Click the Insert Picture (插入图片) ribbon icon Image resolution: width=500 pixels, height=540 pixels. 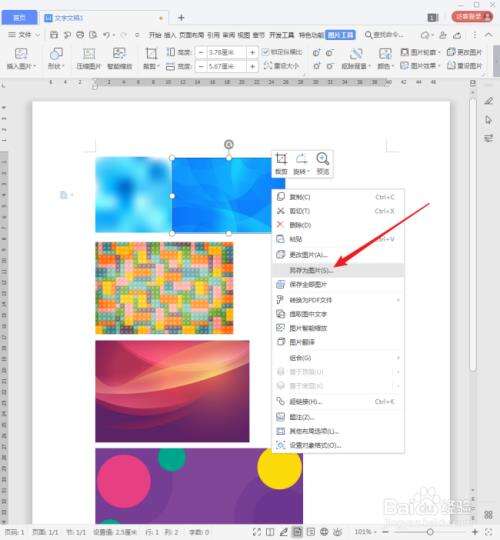click(21, 59)
